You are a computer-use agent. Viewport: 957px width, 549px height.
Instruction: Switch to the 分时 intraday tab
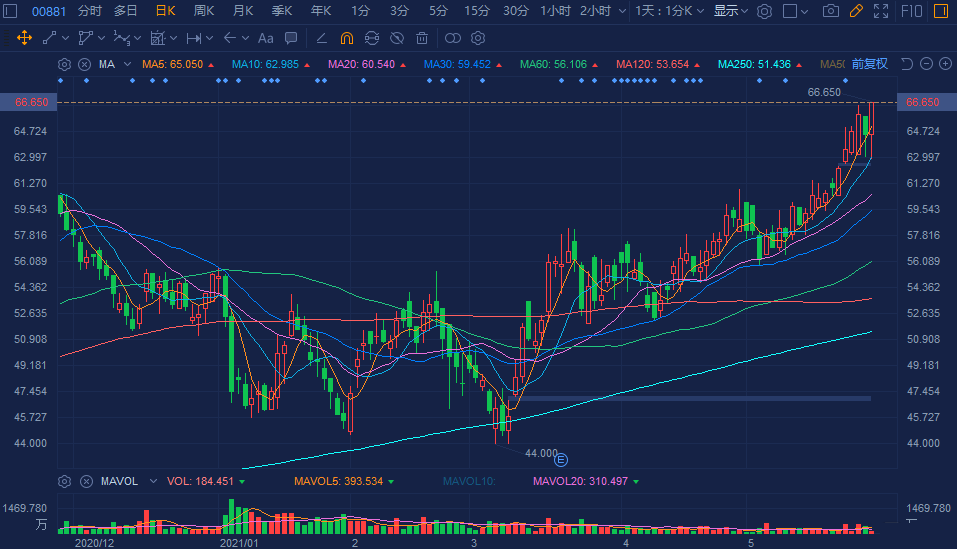pyautogui.click(x=89, y=11)
